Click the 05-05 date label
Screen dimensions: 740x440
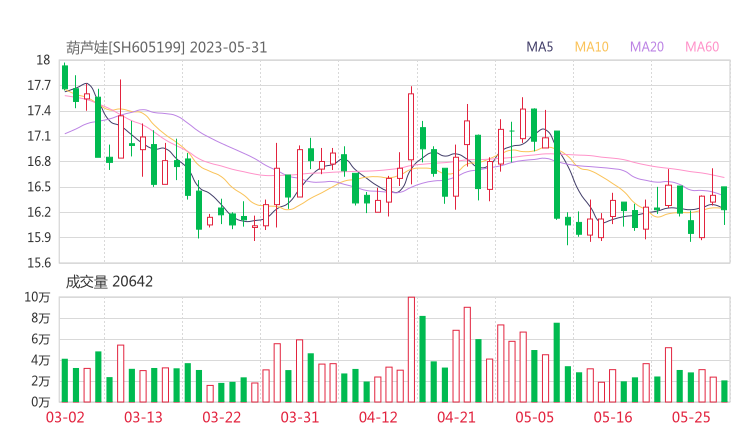(535, 417)
